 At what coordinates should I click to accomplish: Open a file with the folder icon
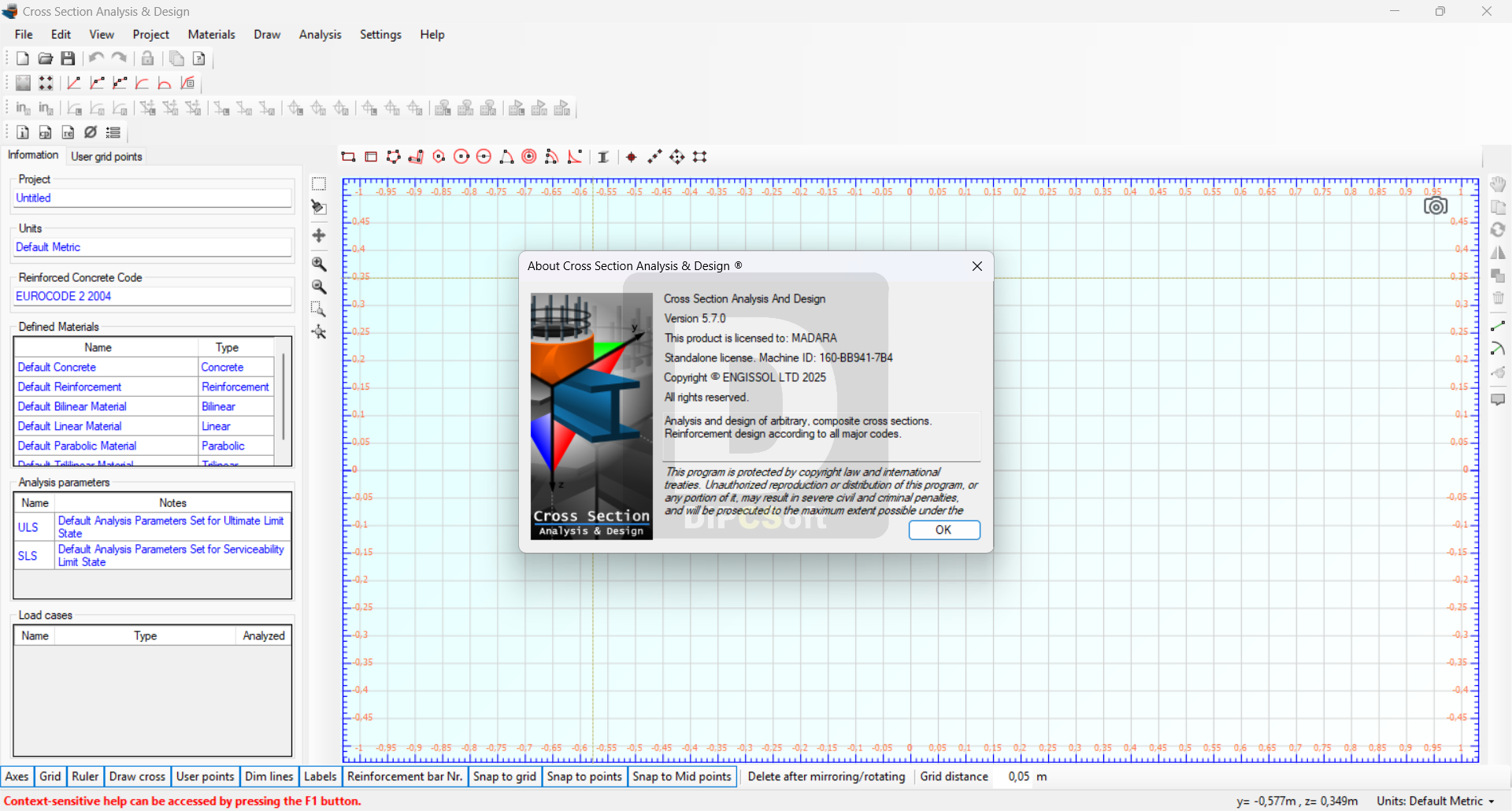click(x=46, y=58)
